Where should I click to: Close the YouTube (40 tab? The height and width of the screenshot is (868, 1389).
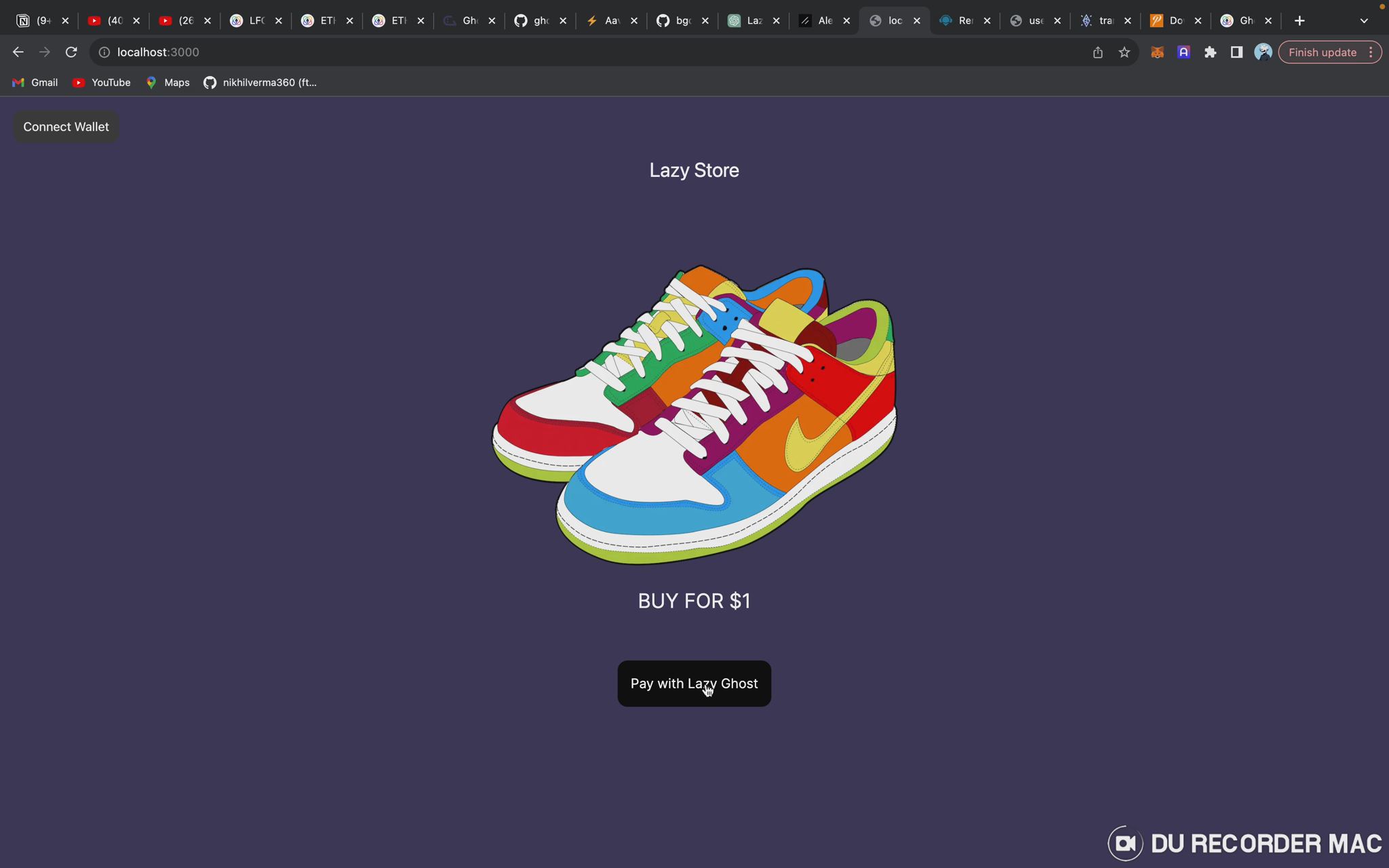pos(136,21)
